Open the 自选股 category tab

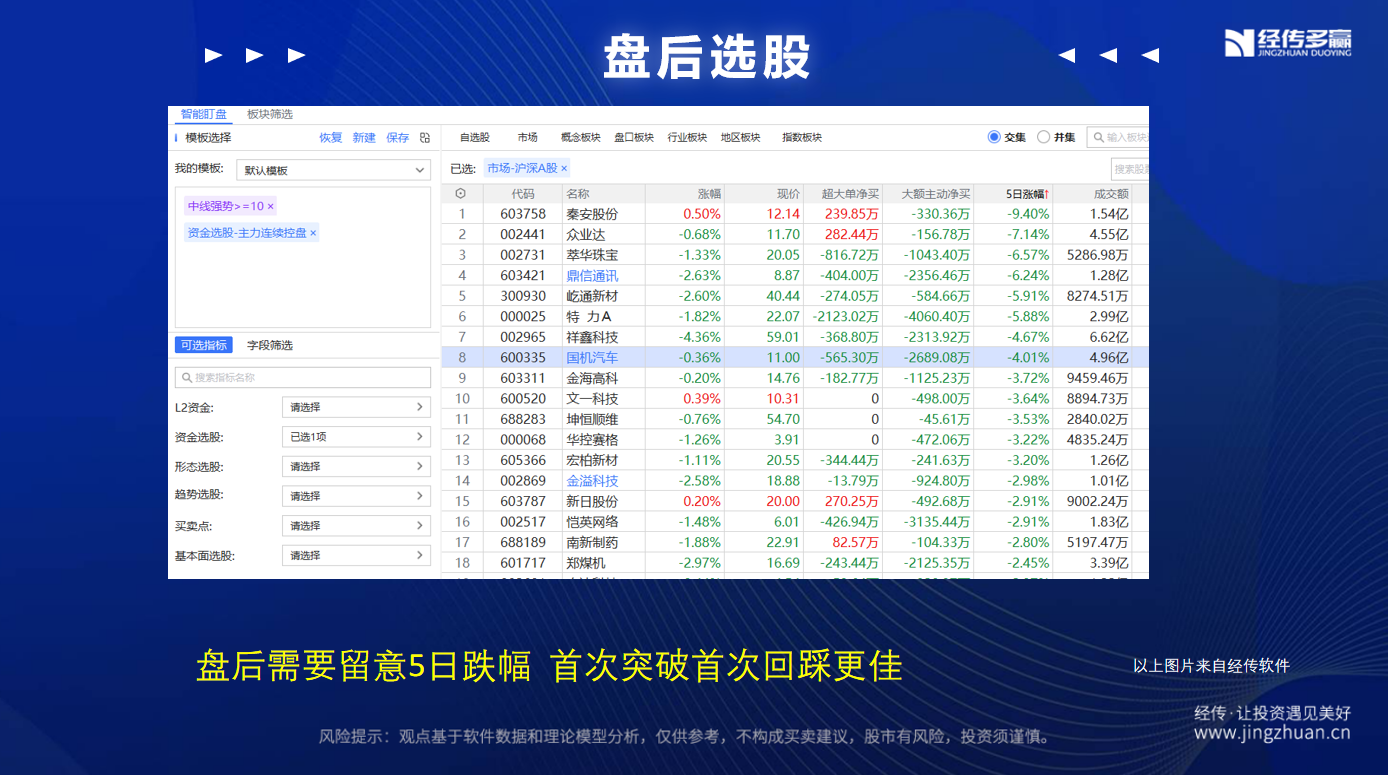click(x=475, y=138)
